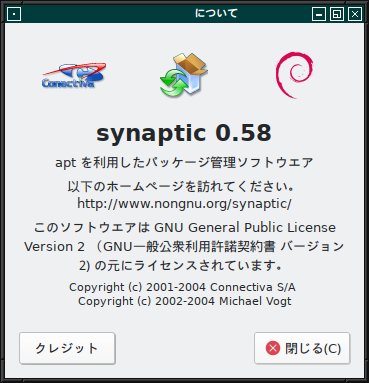
Task: Click the http://www.nongnu.org/synaptic/ URL text
Action: tap(184, 203)
